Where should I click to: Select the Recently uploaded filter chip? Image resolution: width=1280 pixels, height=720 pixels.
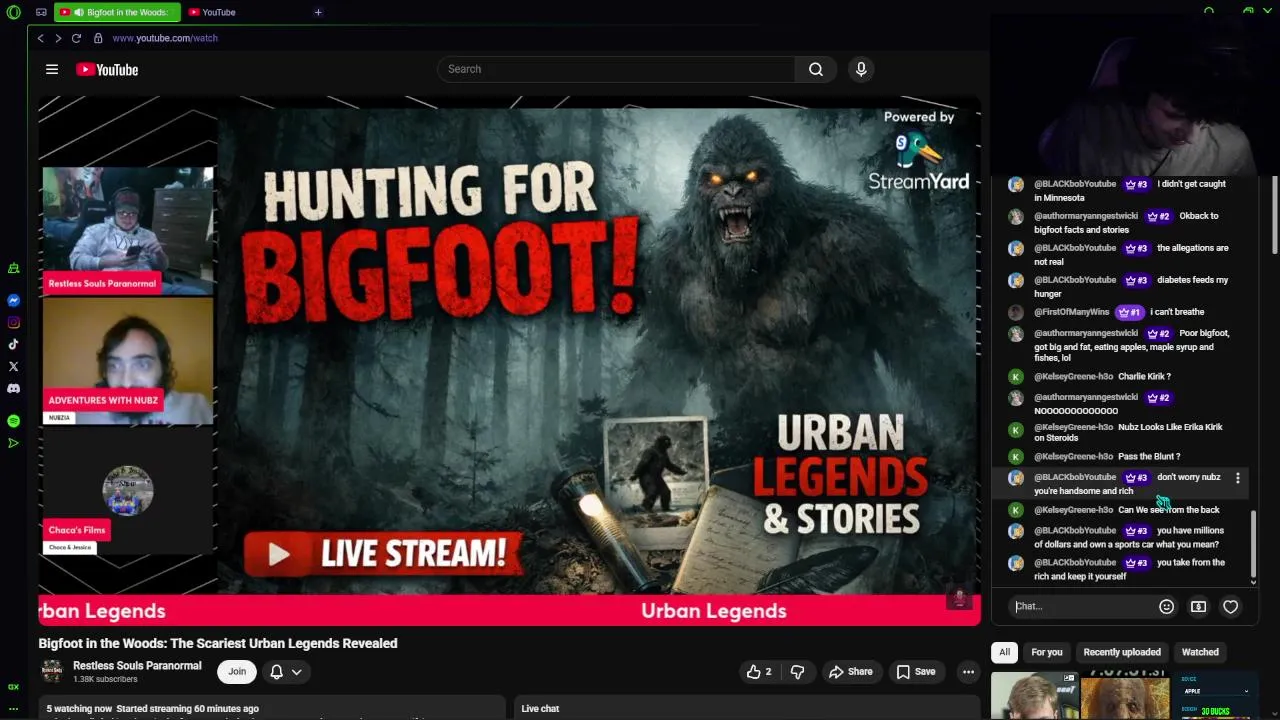1122,652
